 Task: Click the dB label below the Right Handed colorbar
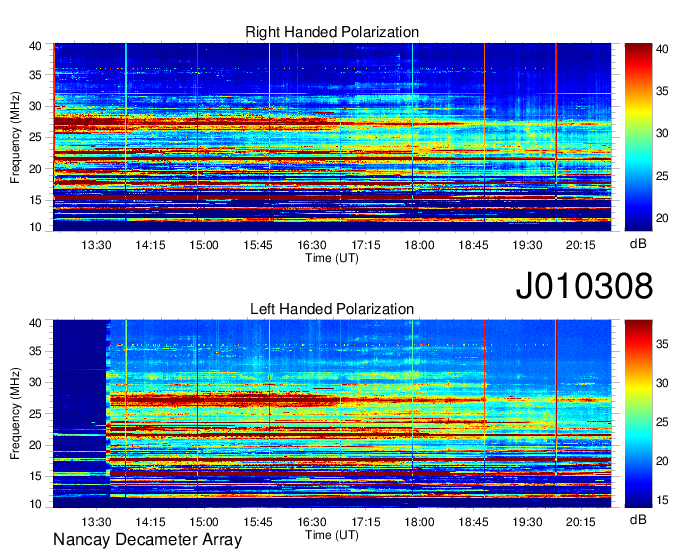point(638,244)
